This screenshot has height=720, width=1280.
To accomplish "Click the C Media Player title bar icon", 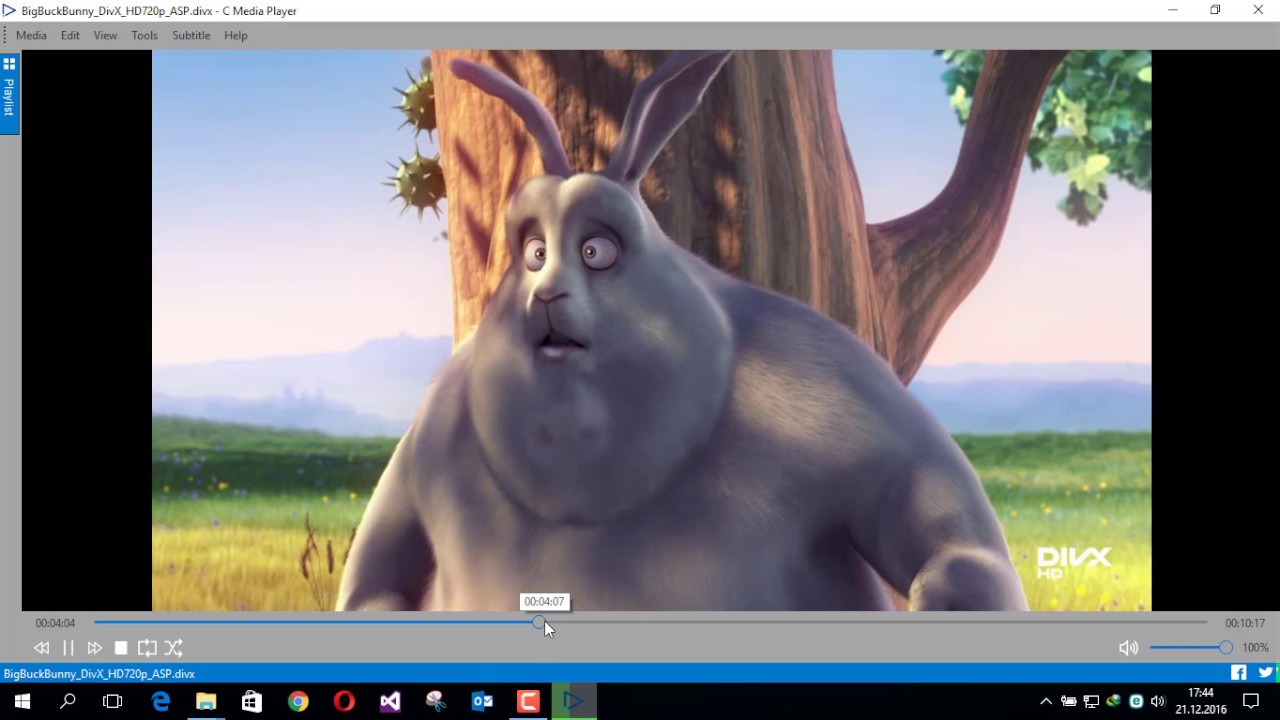I will point(9,11).
